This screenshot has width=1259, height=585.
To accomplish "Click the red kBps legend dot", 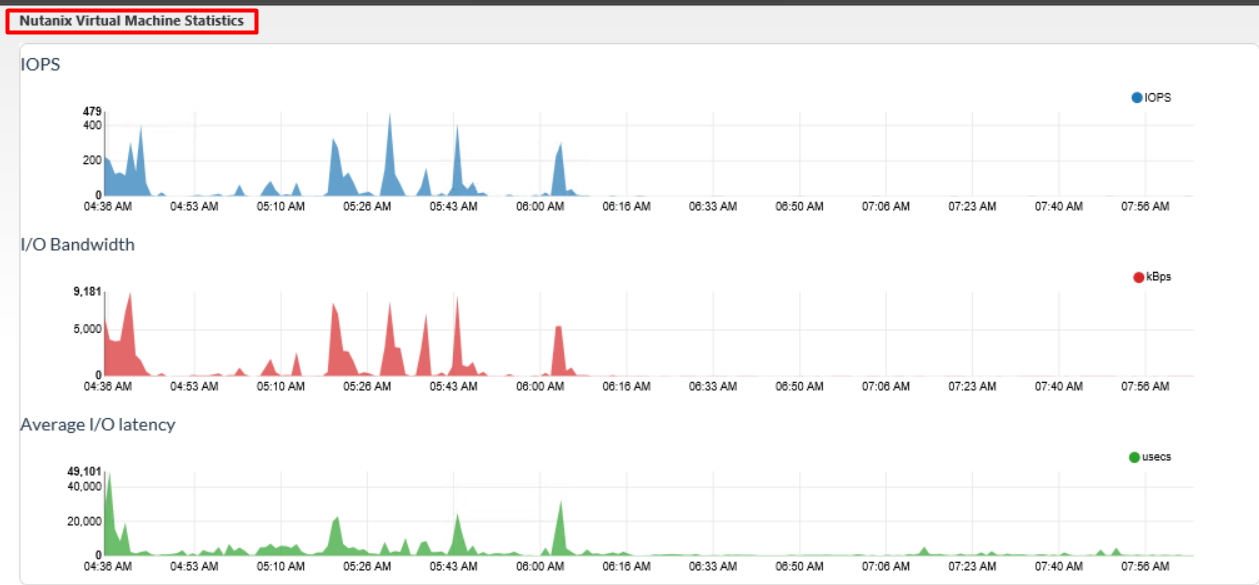I will coord(1138,277).
